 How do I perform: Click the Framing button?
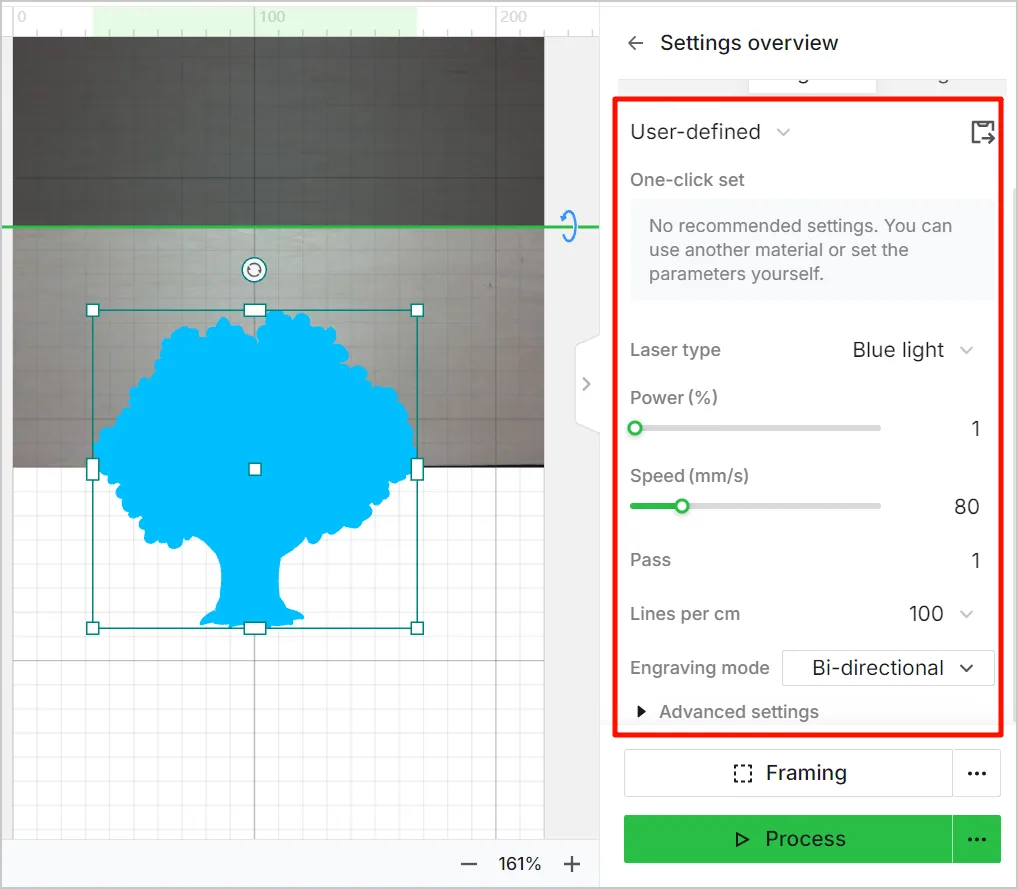(x=788, y=773)
